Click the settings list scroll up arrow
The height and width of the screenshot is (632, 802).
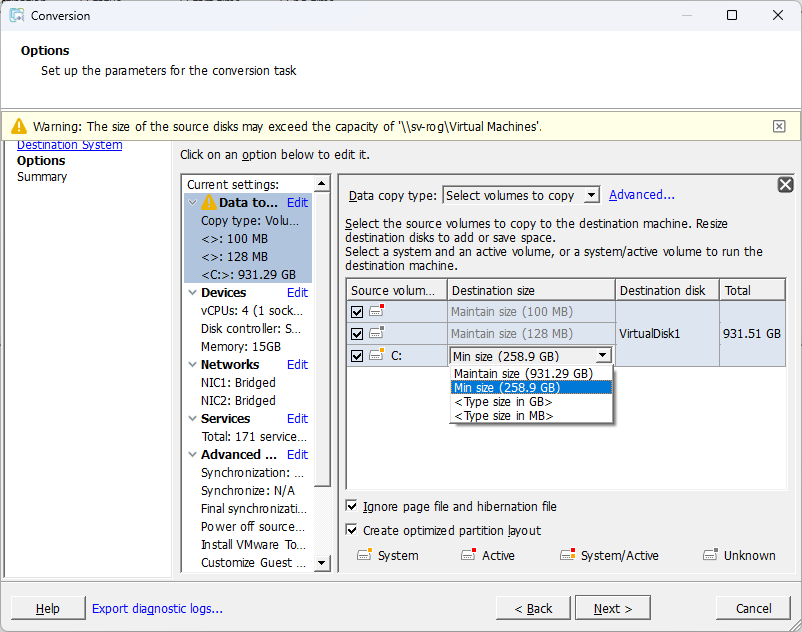coord(322,183)
